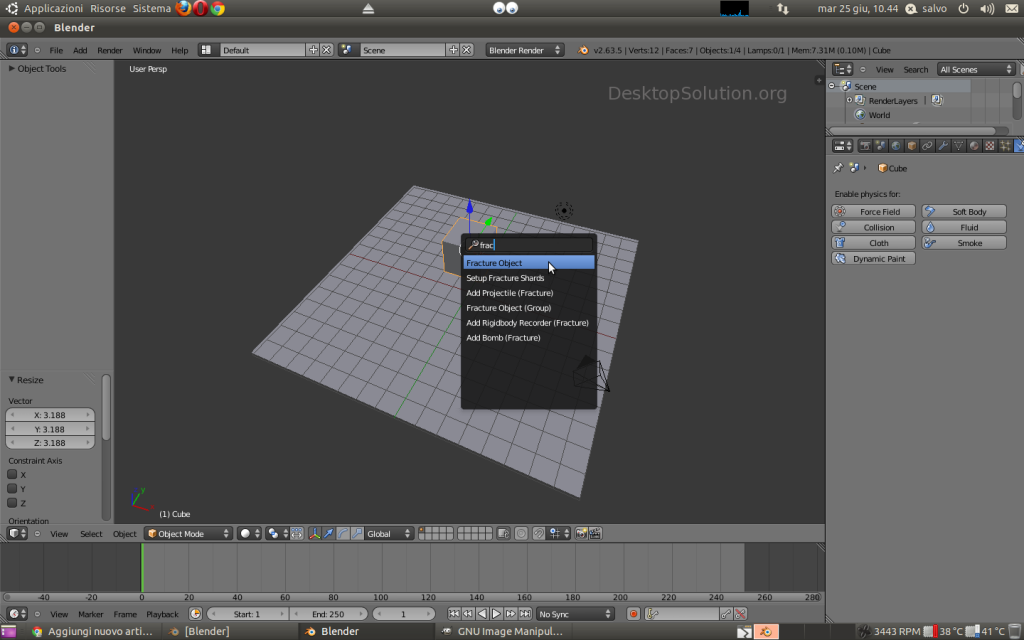
Task: Toggle automatic keyframe record button
Action: [633, 614]
